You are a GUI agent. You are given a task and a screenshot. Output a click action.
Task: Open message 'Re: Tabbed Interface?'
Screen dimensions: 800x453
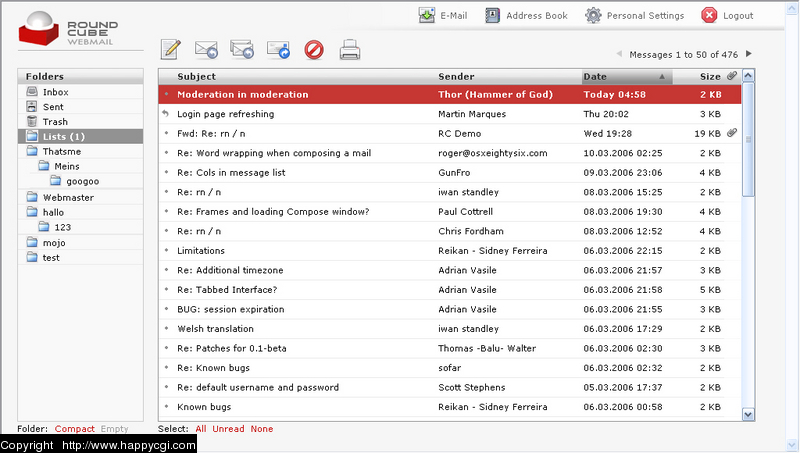227,290
